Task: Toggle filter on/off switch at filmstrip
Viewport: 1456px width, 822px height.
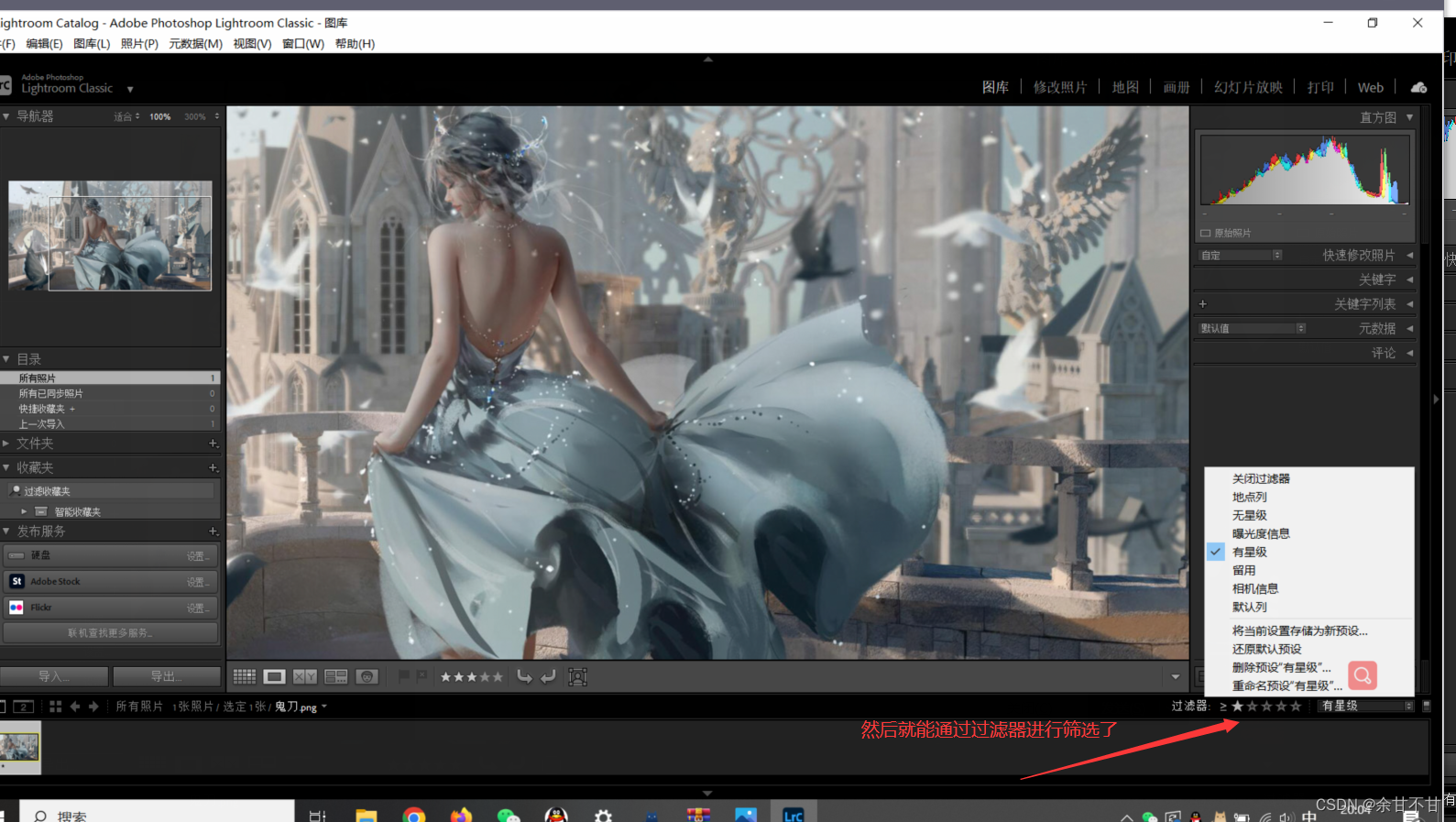Action: pyautogui.click(x=1426, y=706)
